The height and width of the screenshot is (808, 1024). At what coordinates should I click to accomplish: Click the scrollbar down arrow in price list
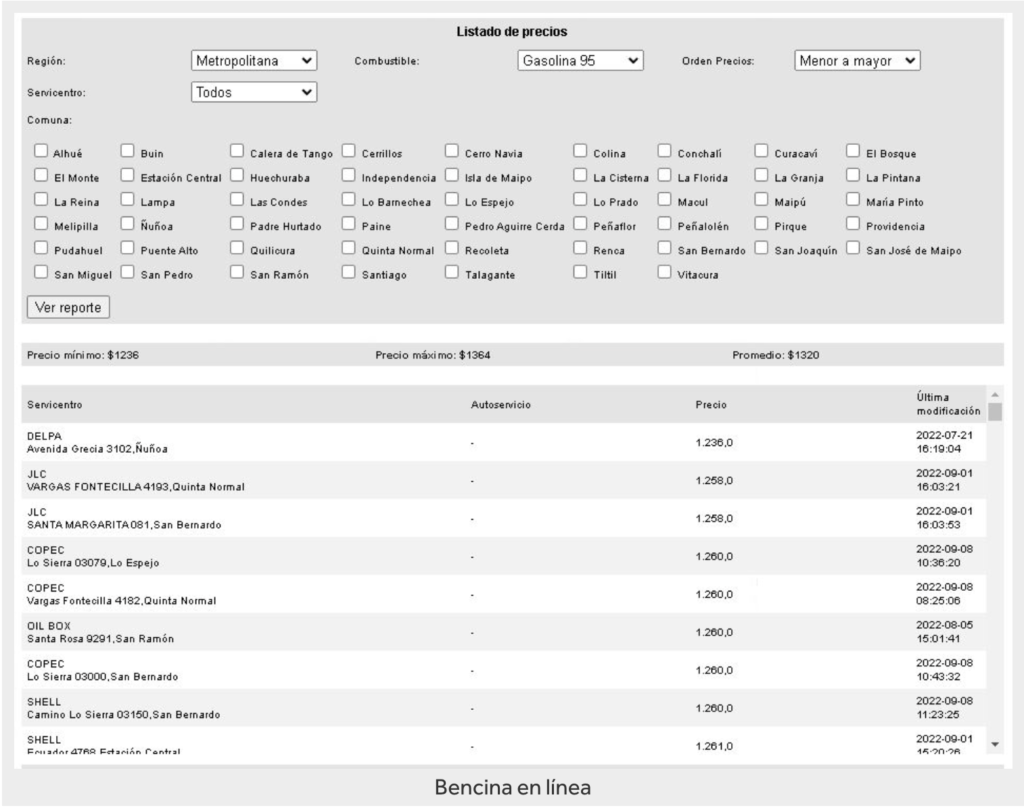pyautogui.click(x=995, y=745)
